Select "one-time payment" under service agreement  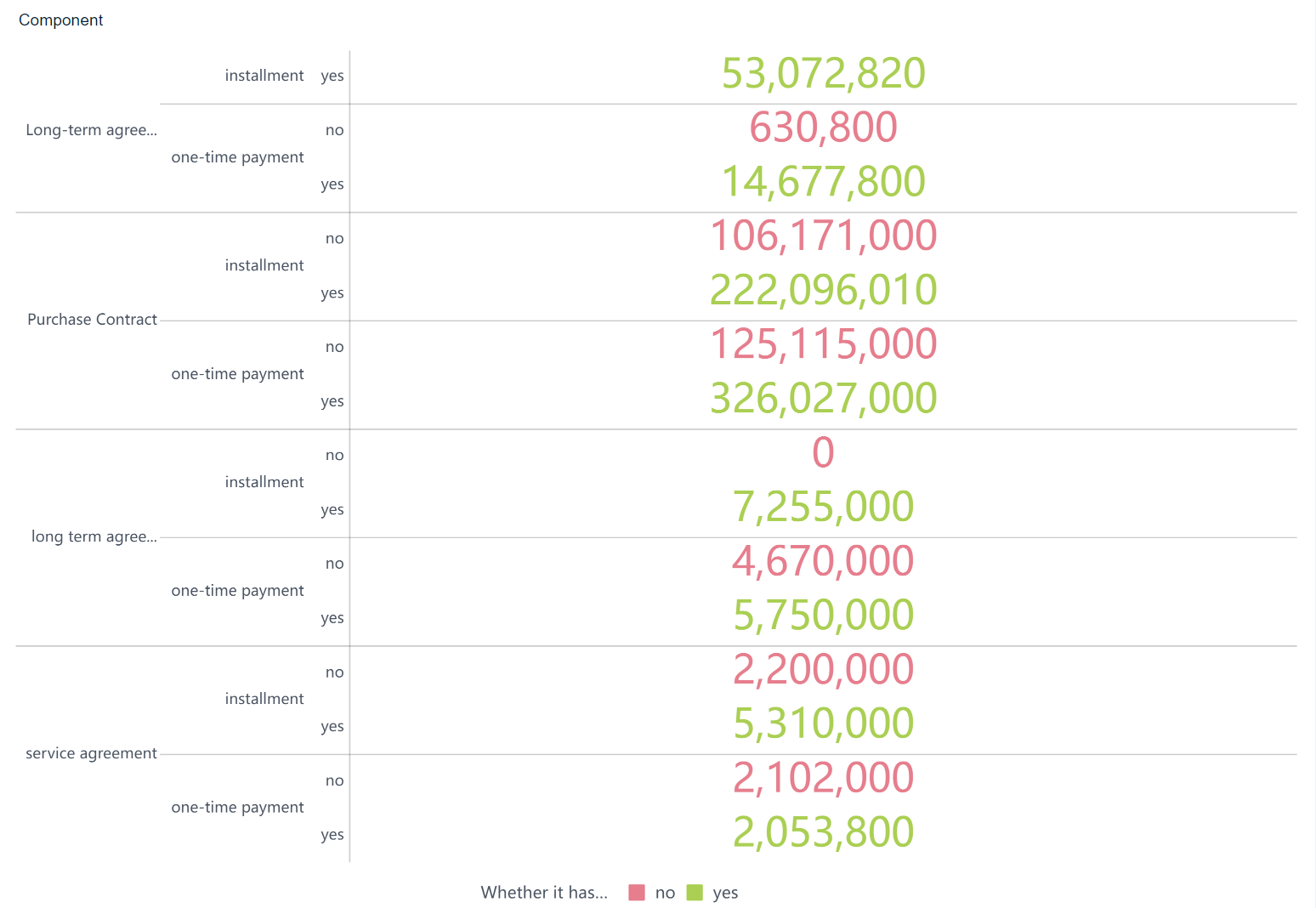pos(237,808)
